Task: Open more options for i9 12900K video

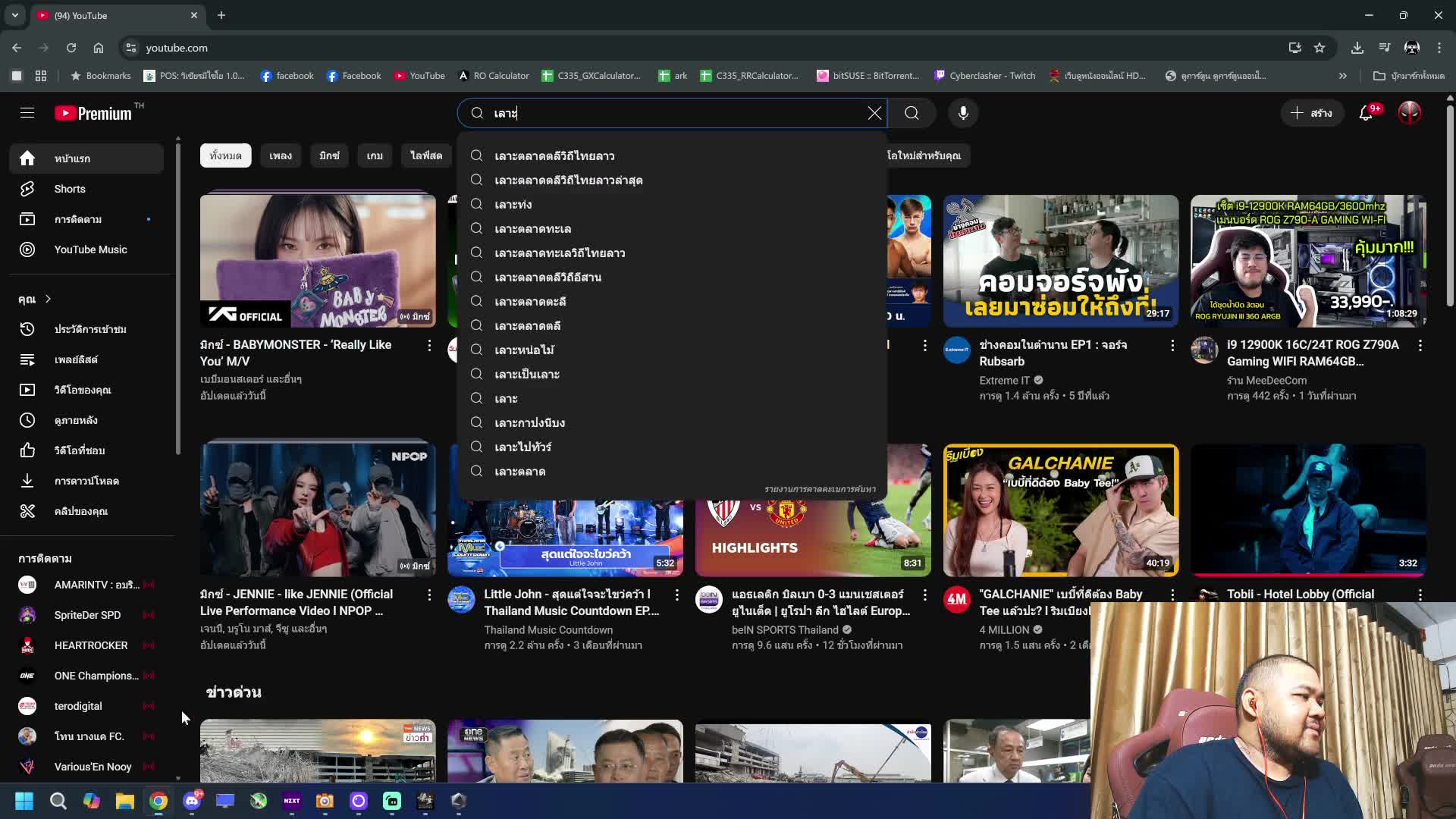Action: coord(1420,345)
